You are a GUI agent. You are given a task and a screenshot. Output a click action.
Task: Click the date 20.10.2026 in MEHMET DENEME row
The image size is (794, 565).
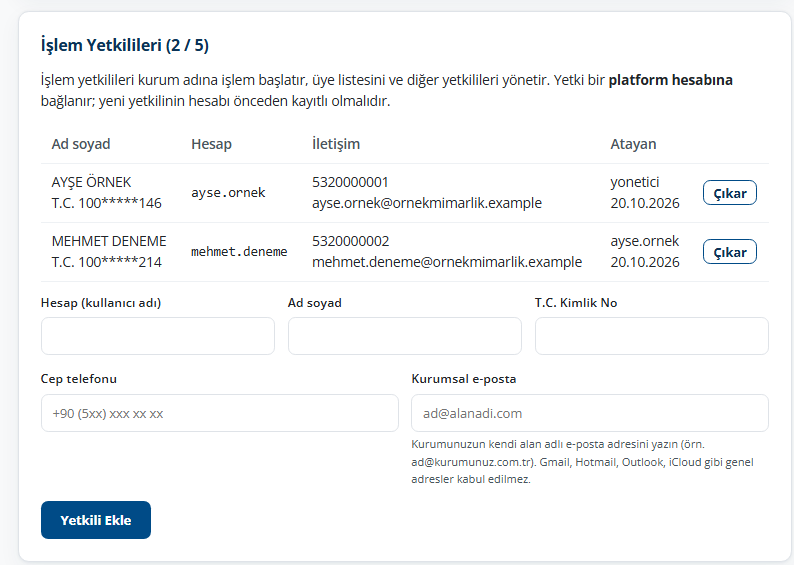pos(645,262)
